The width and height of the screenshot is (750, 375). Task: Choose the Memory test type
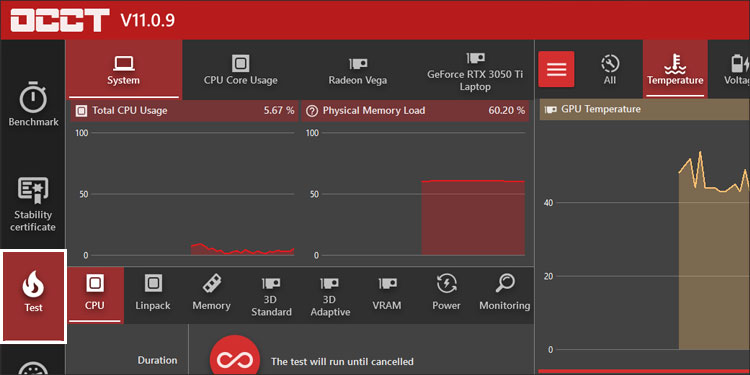tap(211, 295)
